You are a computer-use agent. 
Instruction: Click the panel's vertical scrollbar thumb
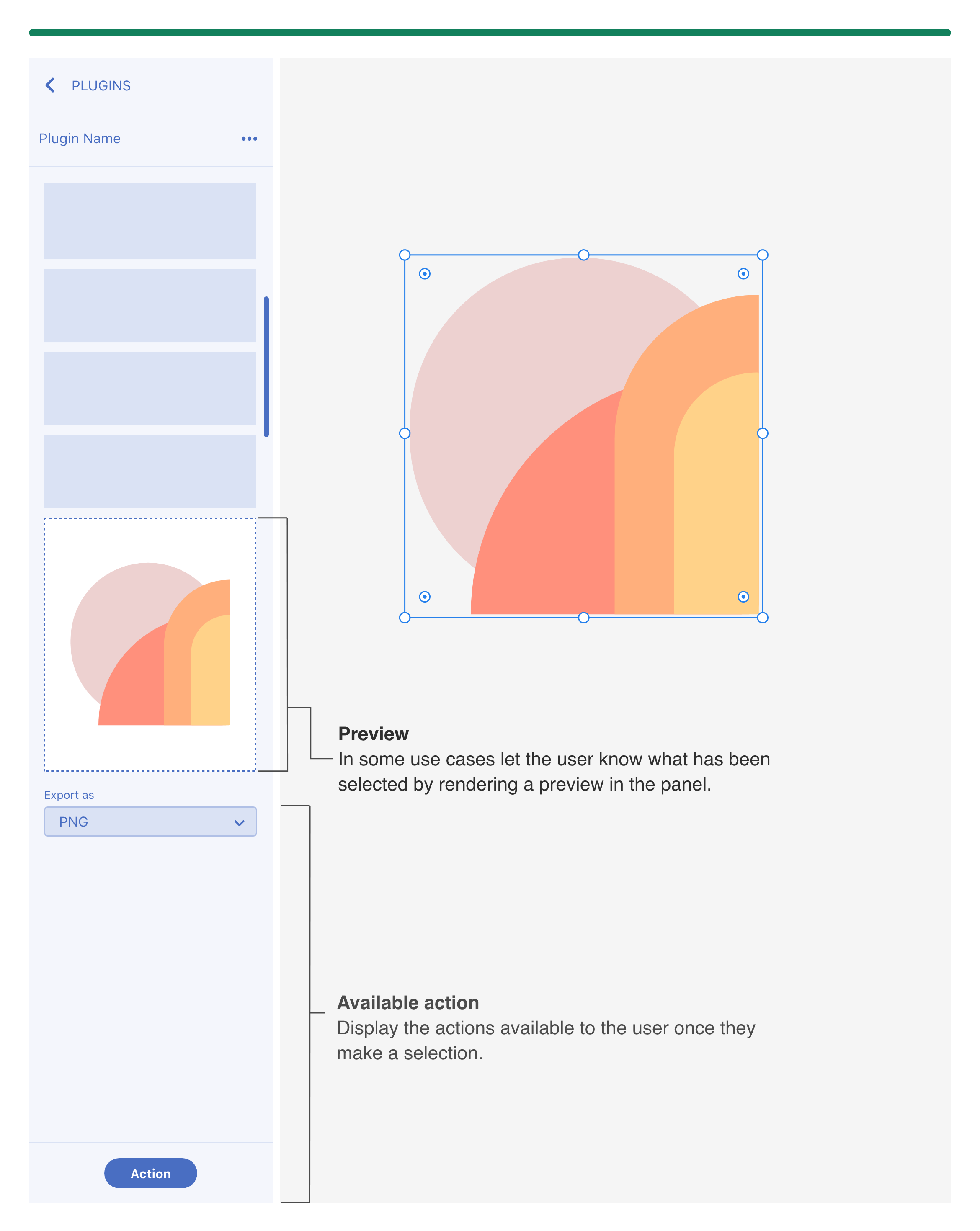266,366
